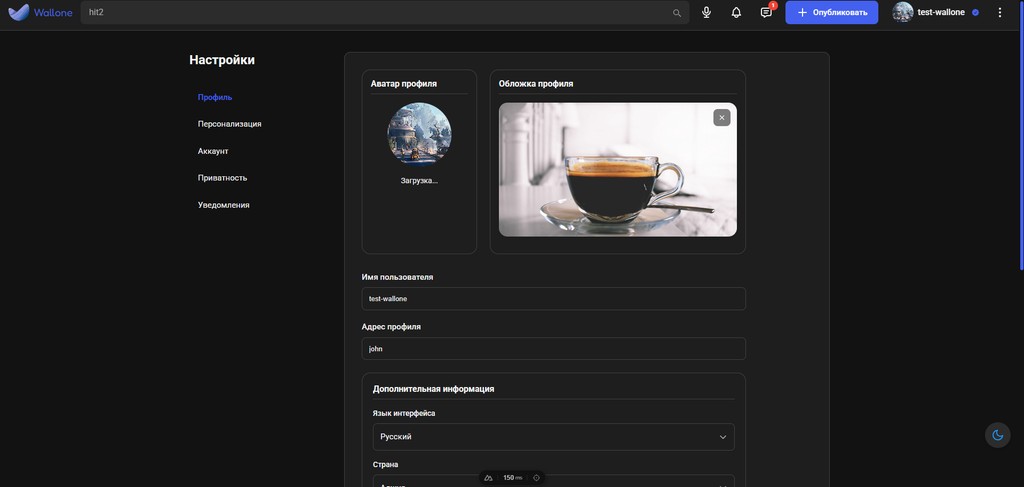Click the Имя пользователя input field
Screen dimensions: 1024x487
click(x=553, y=298)
